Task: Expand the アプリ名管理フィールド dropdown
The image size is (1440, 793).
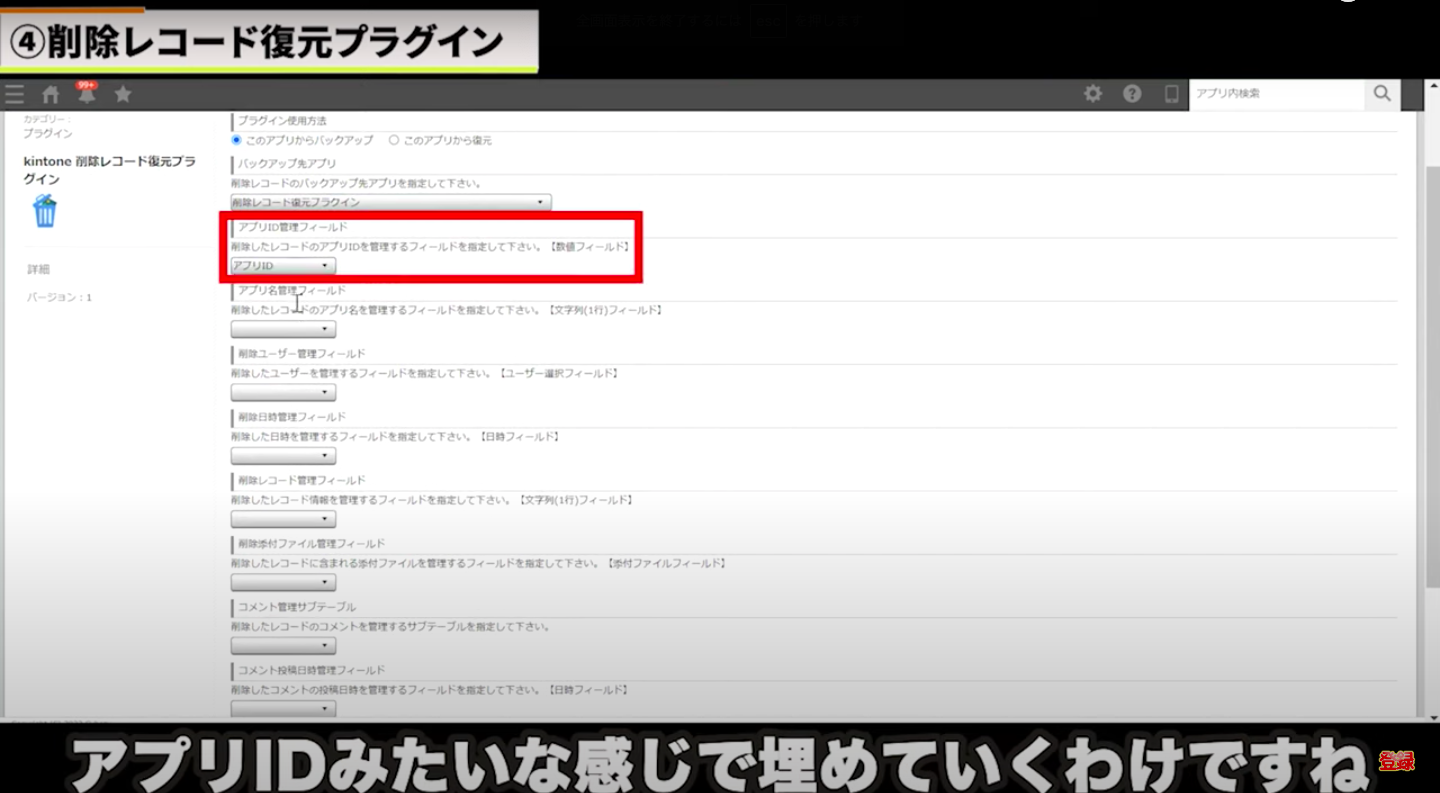Action: tap(283, 329)
